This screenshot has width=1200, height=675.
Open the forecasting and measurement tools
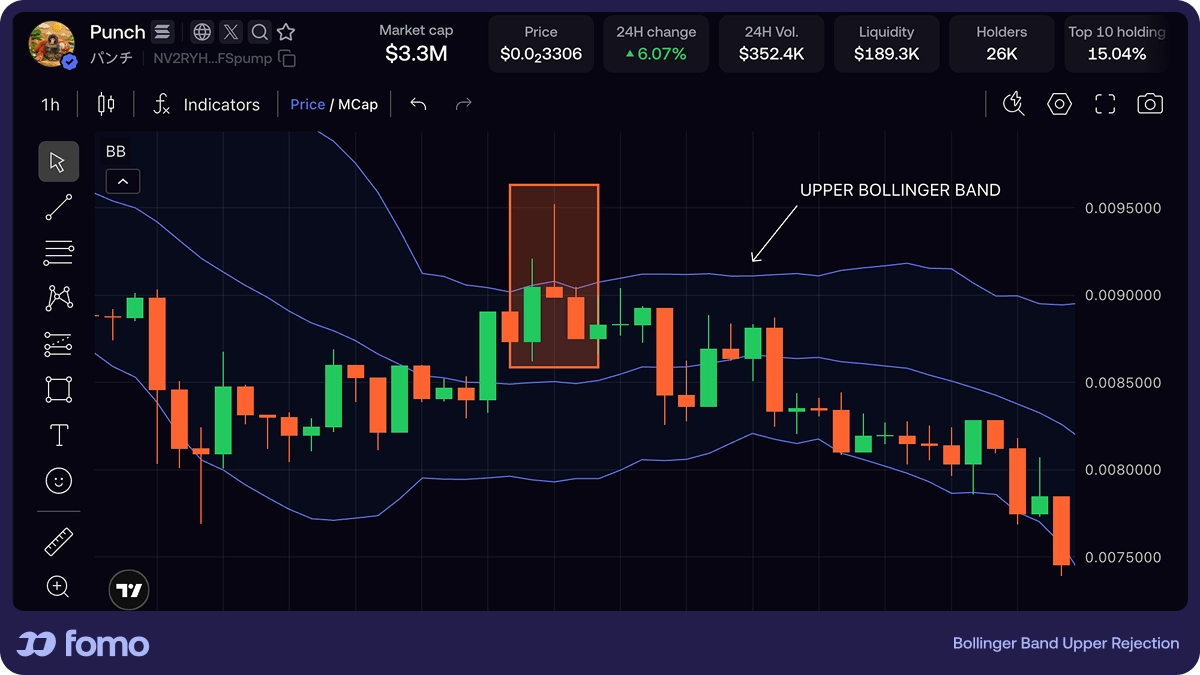point(58,344)
